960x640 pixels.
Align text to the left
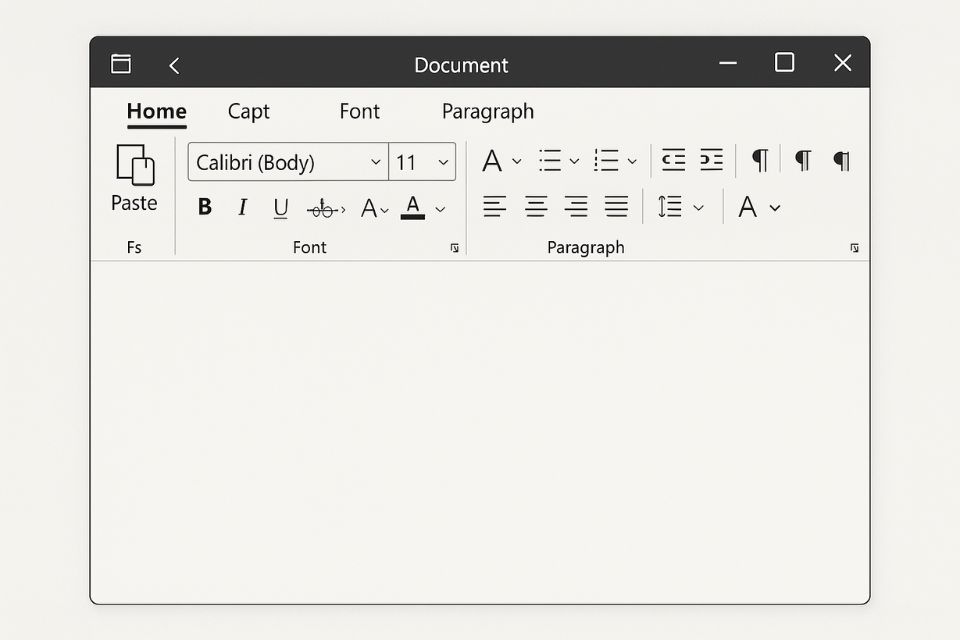pos(494,207)
